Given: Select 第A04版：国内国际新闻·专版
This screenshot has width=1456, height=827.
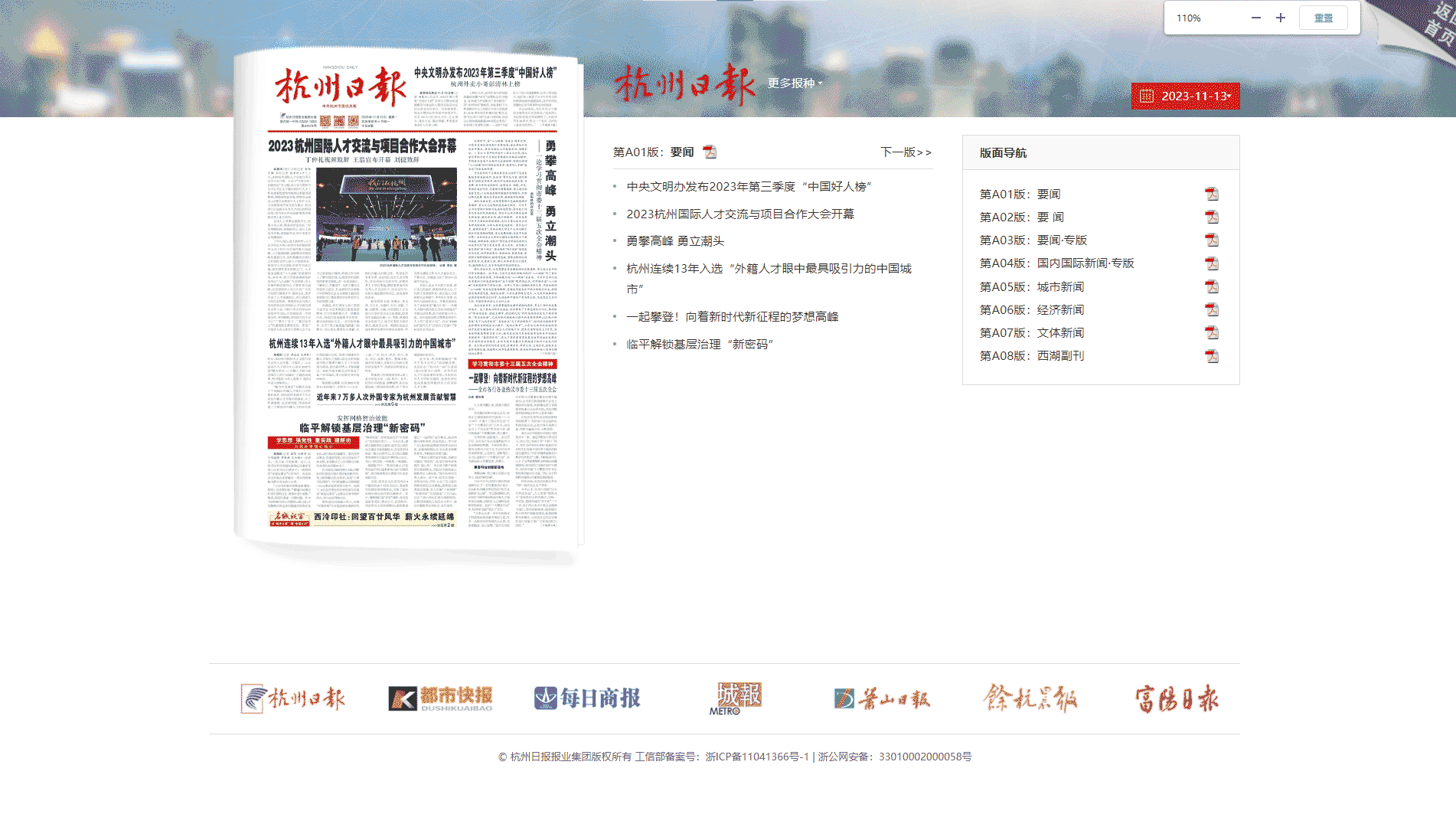Looking at the screenshot, I should pyautogui.click(x=1057, y=263).
